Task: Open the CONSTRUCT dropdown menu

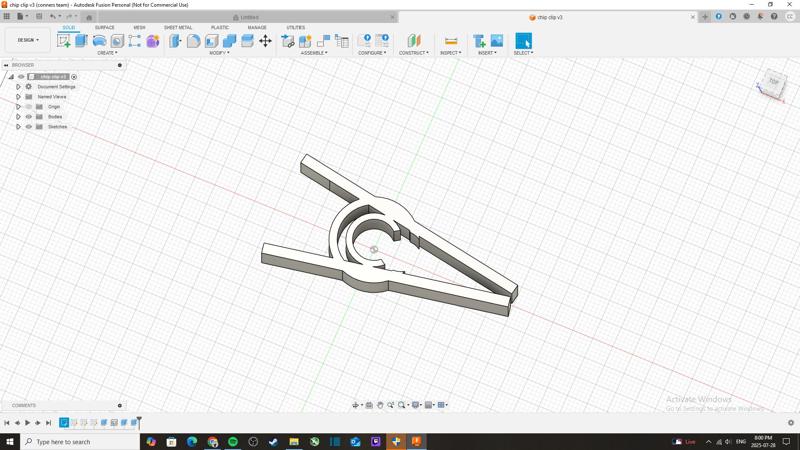Action: coord(414,53)
